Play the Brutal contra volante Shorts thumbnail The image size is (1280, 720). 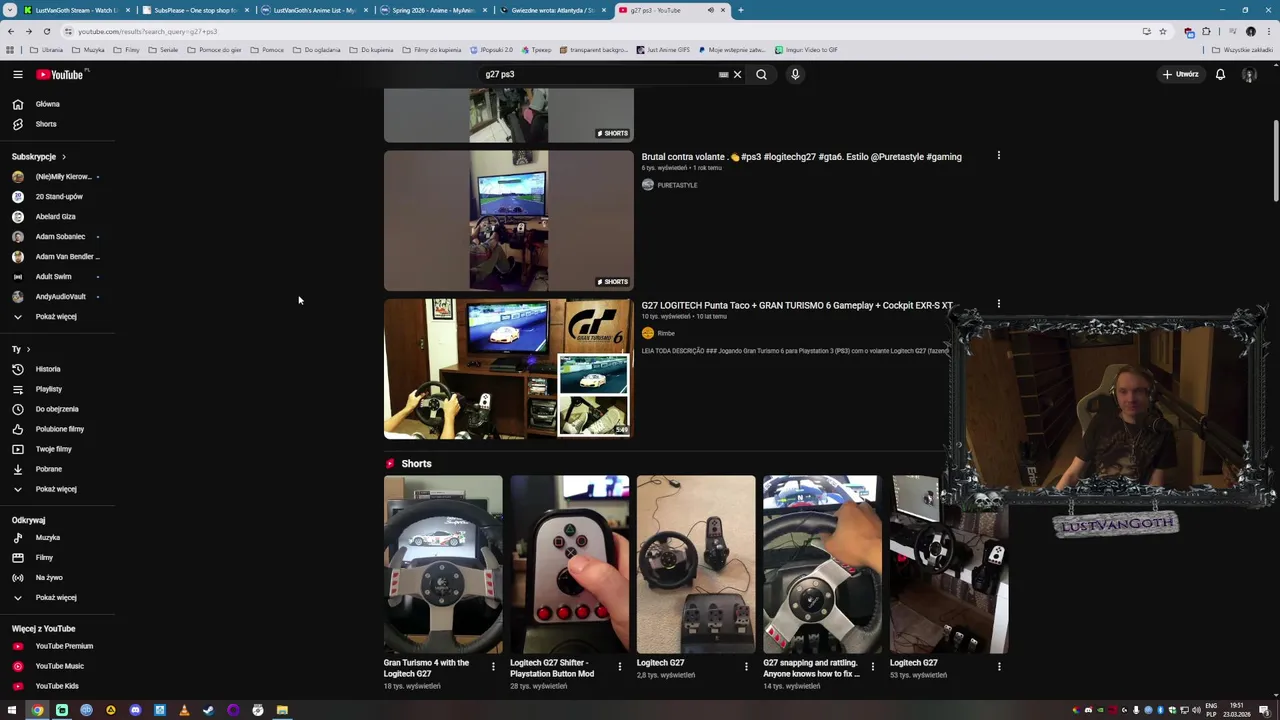(x=509, y=220)
